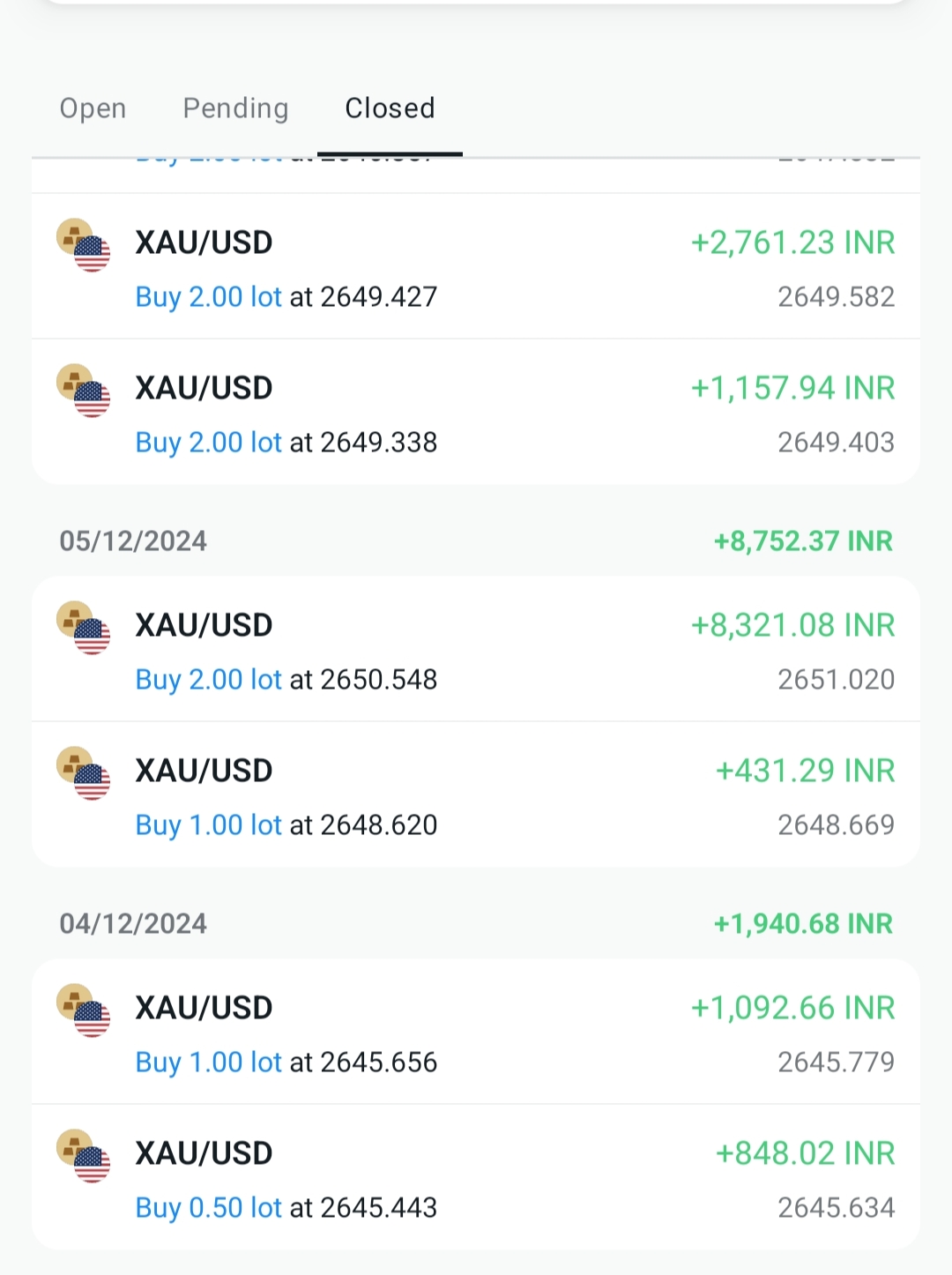Open the trade bought at 2649.427

click(476, 267)
